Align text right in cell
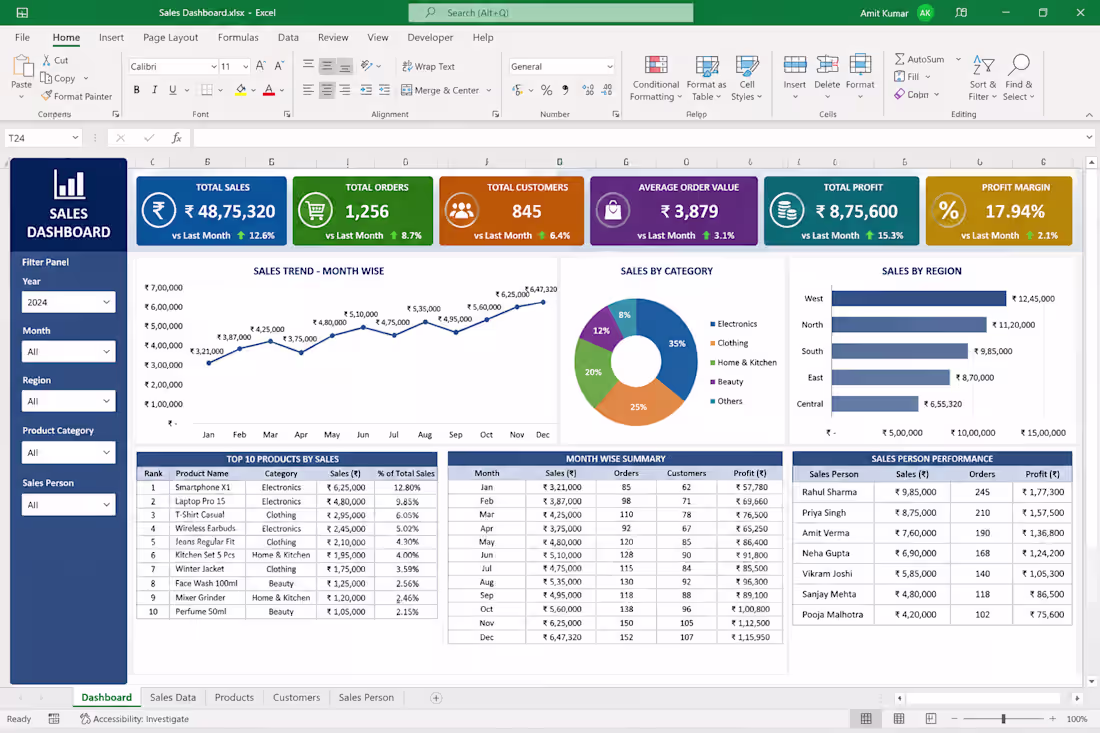1100x733 pixels. [x=345, y=90]
